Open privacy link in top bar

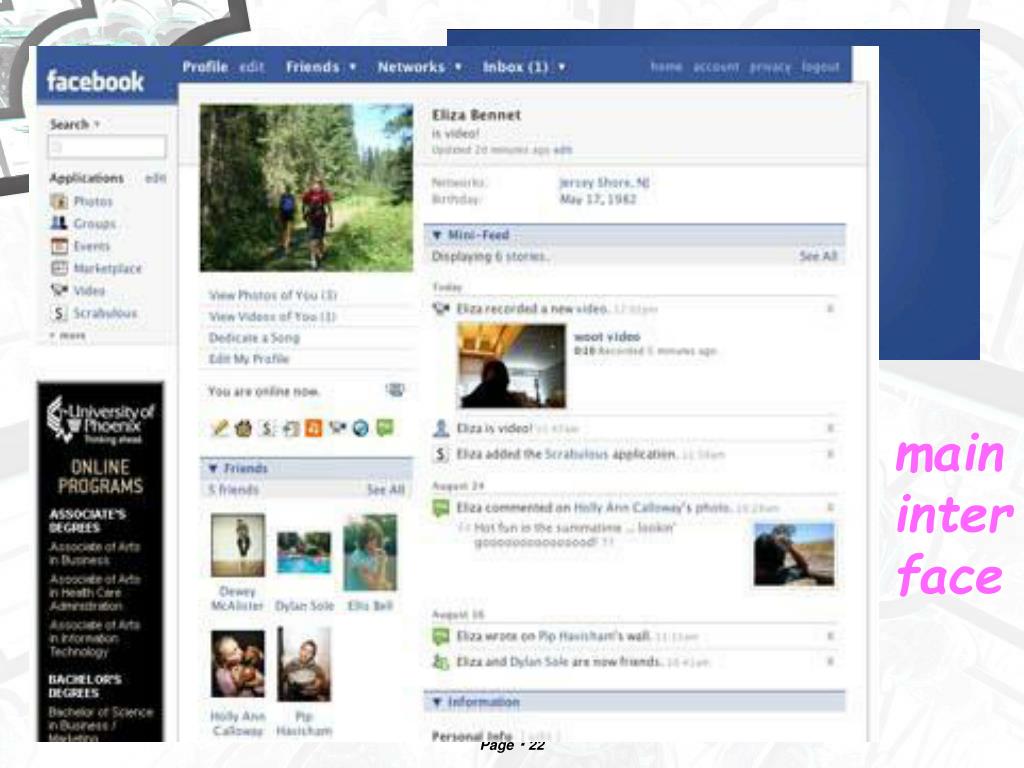pos(770,67)
